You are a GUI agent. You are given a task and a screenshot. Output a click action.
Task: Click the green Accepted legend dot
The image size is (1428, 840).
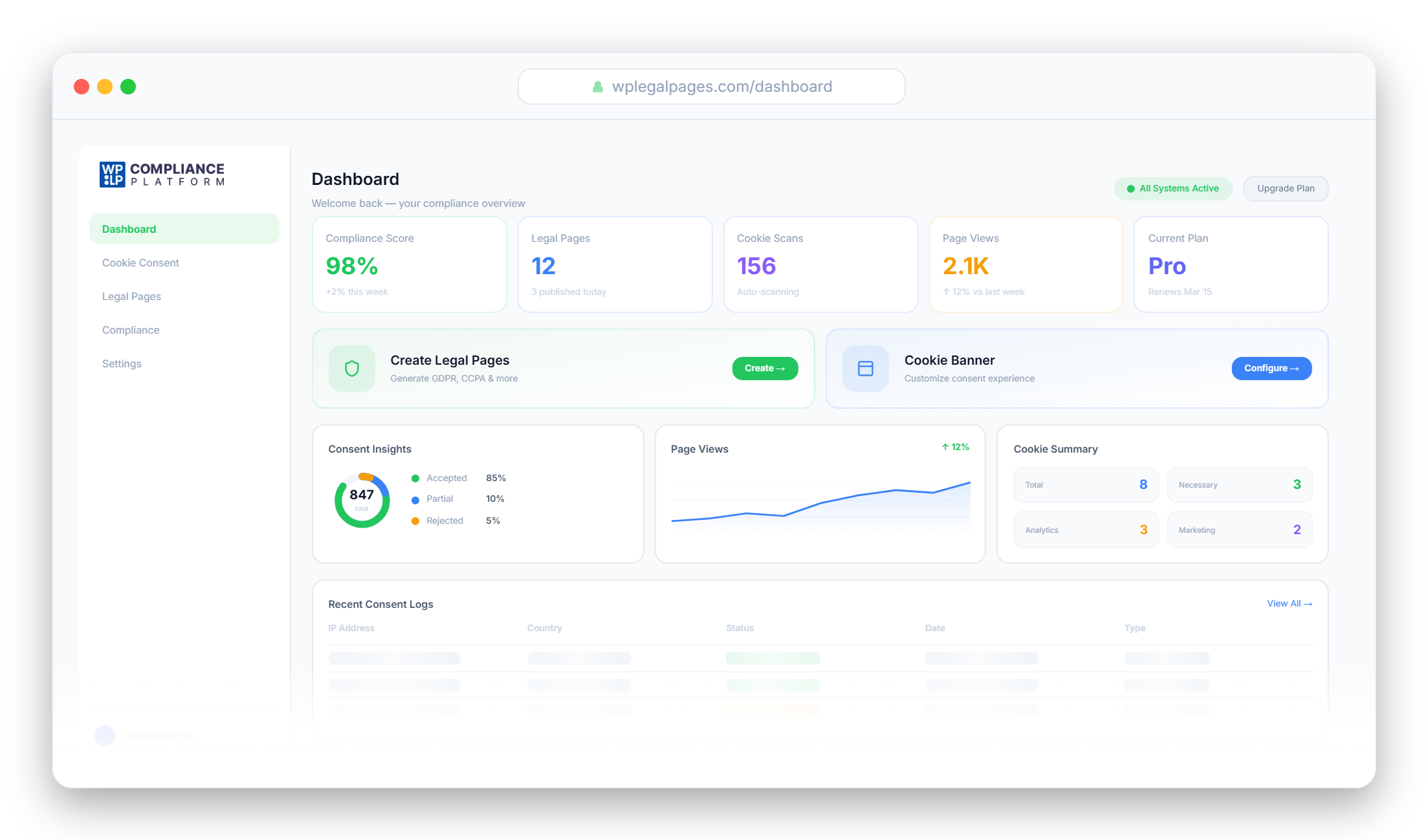tap(415, 479)
